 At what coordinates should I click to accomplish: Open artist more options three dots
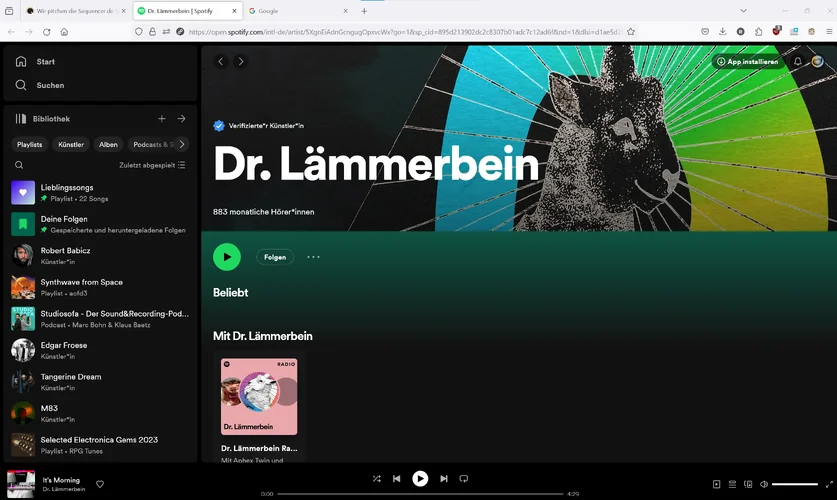coord(313,257)
